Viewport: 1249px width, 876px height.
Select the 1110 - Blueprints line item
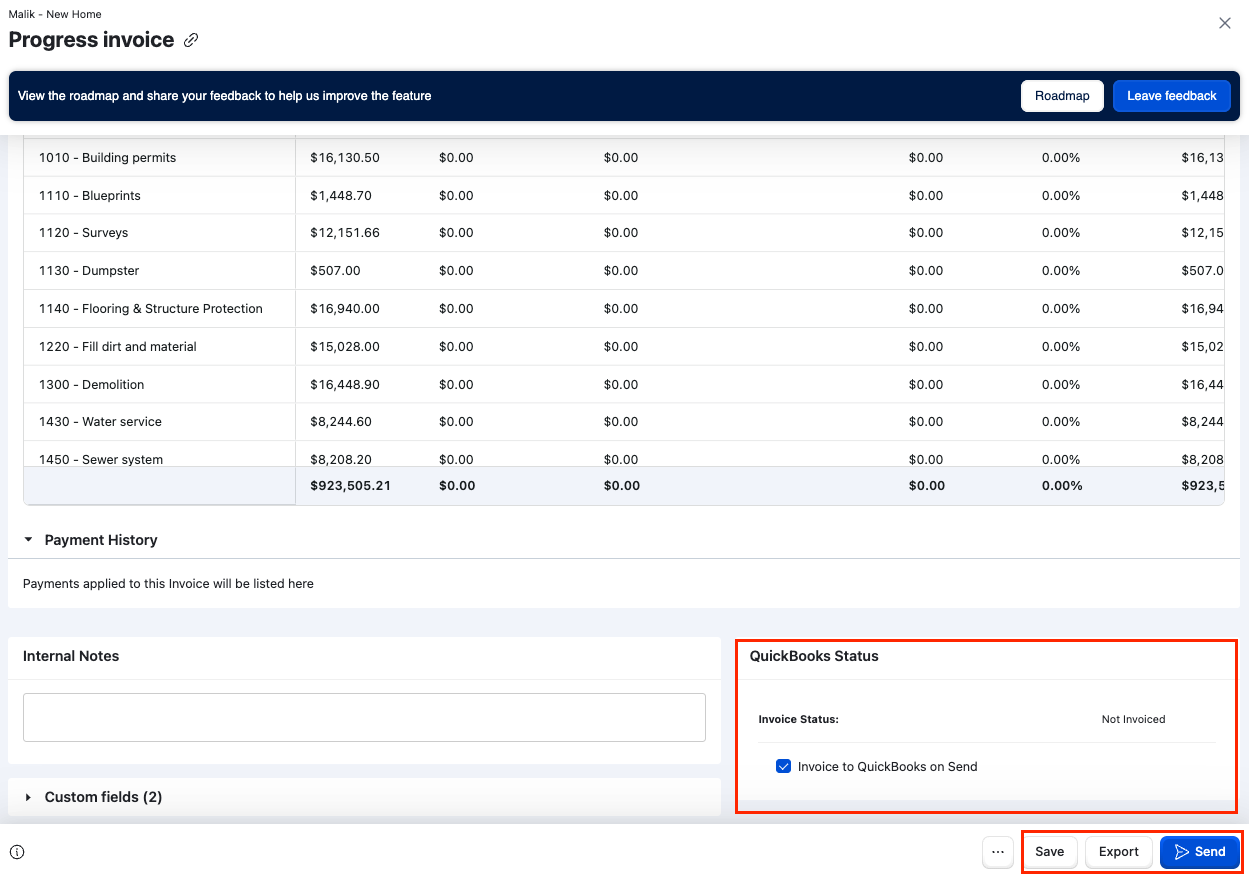click(x=89, y=196)
